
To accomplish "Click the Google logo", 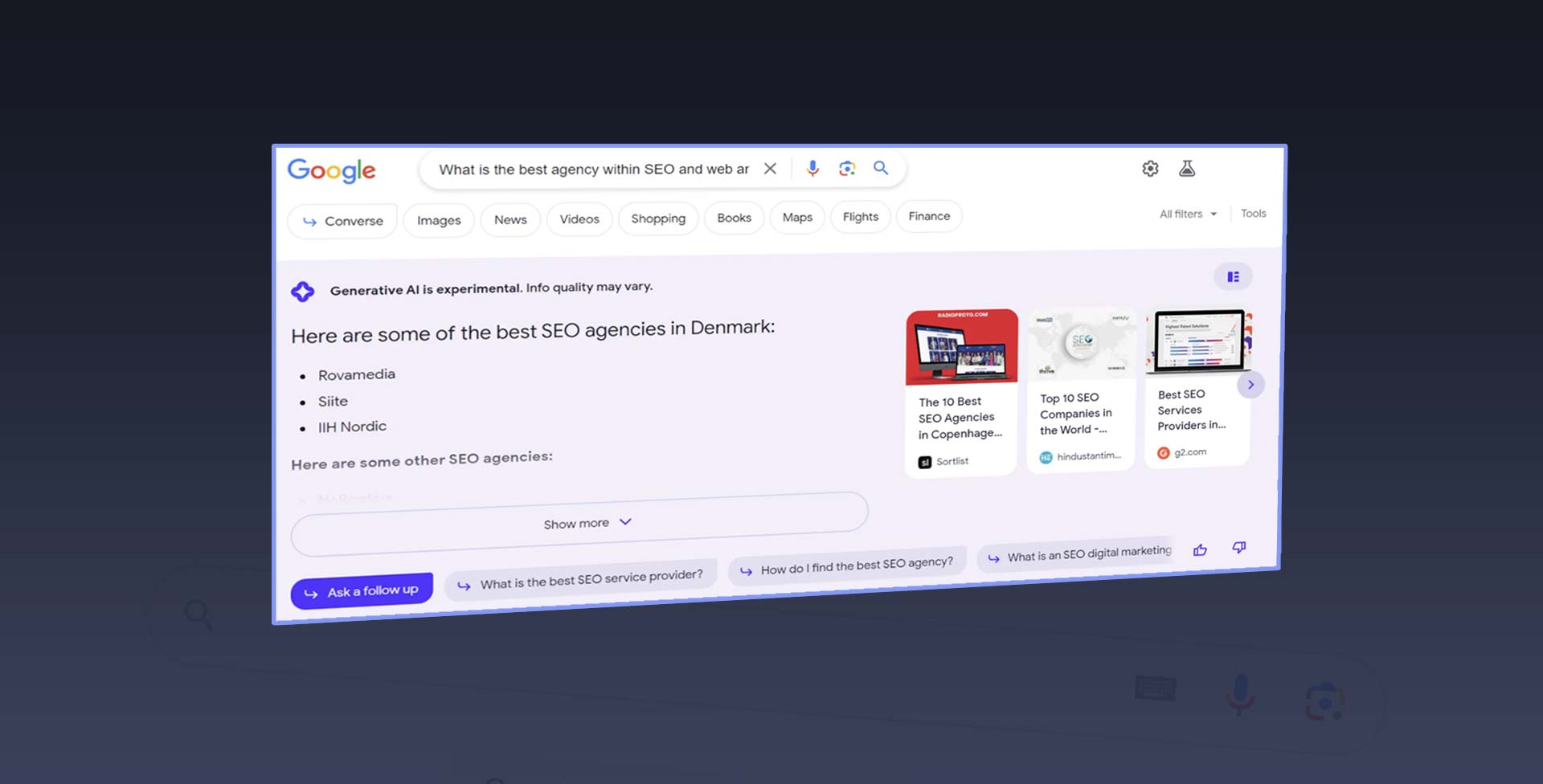I will 331,170.
